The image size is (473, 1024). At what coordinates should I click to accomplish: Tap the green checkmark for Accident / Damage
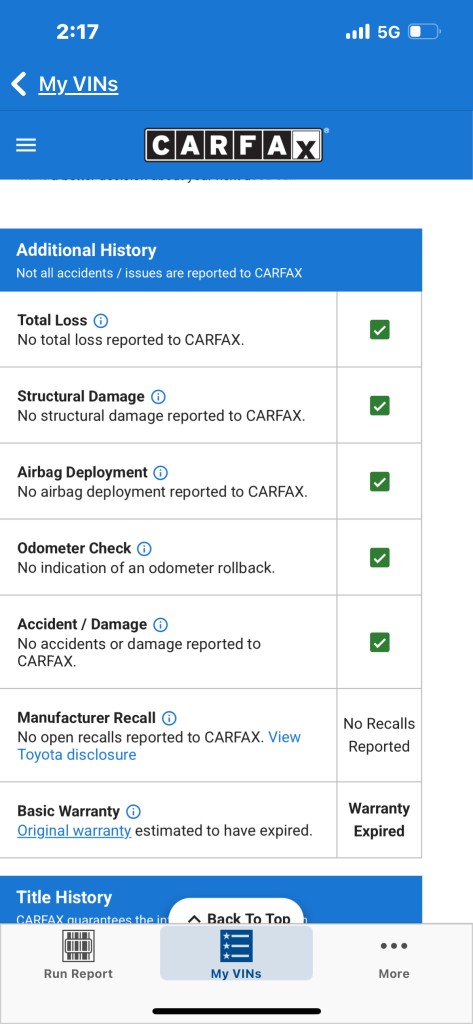380,642
